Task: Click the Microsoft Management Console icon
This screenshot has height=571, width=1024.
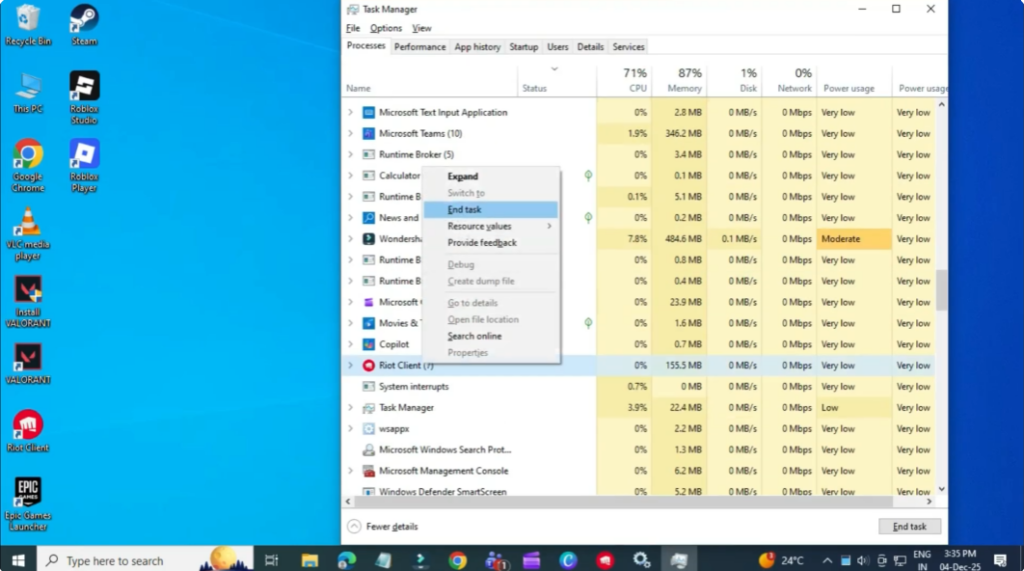Action: pyautogui.click(x=368, y=471)
